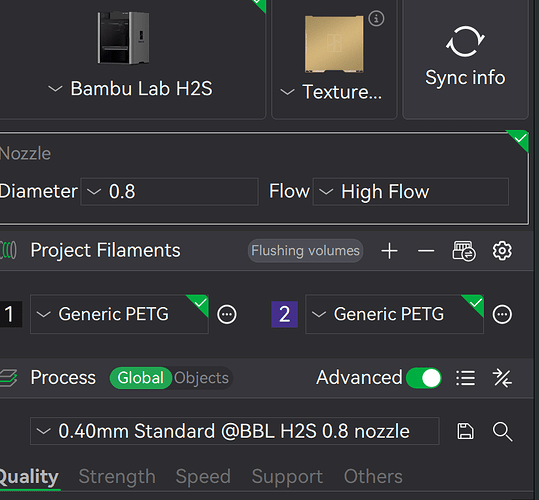Switch process scope to Objects
Screen dimensions: 539x500
click(201, 378)
